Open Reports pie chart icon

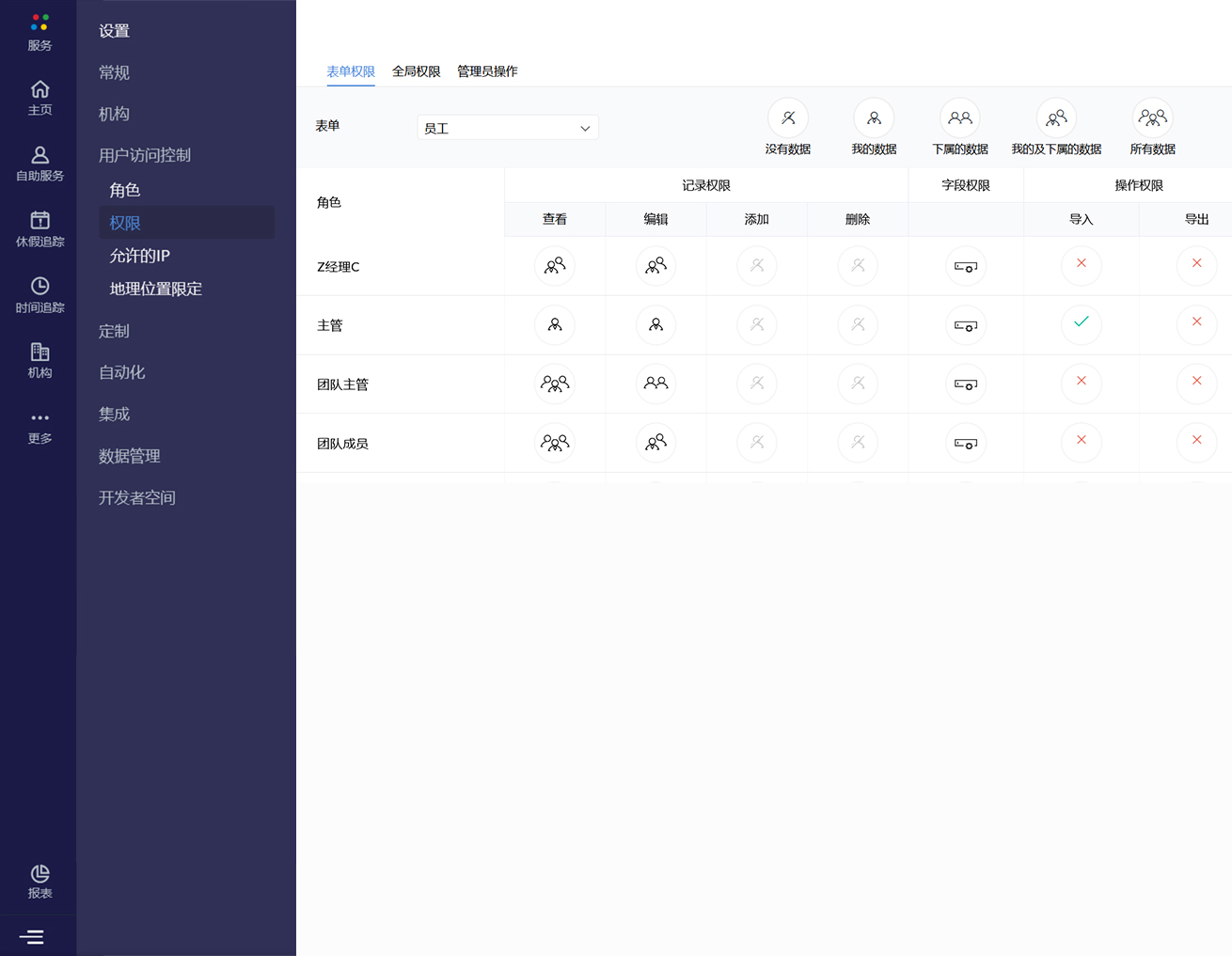(39, 874)
